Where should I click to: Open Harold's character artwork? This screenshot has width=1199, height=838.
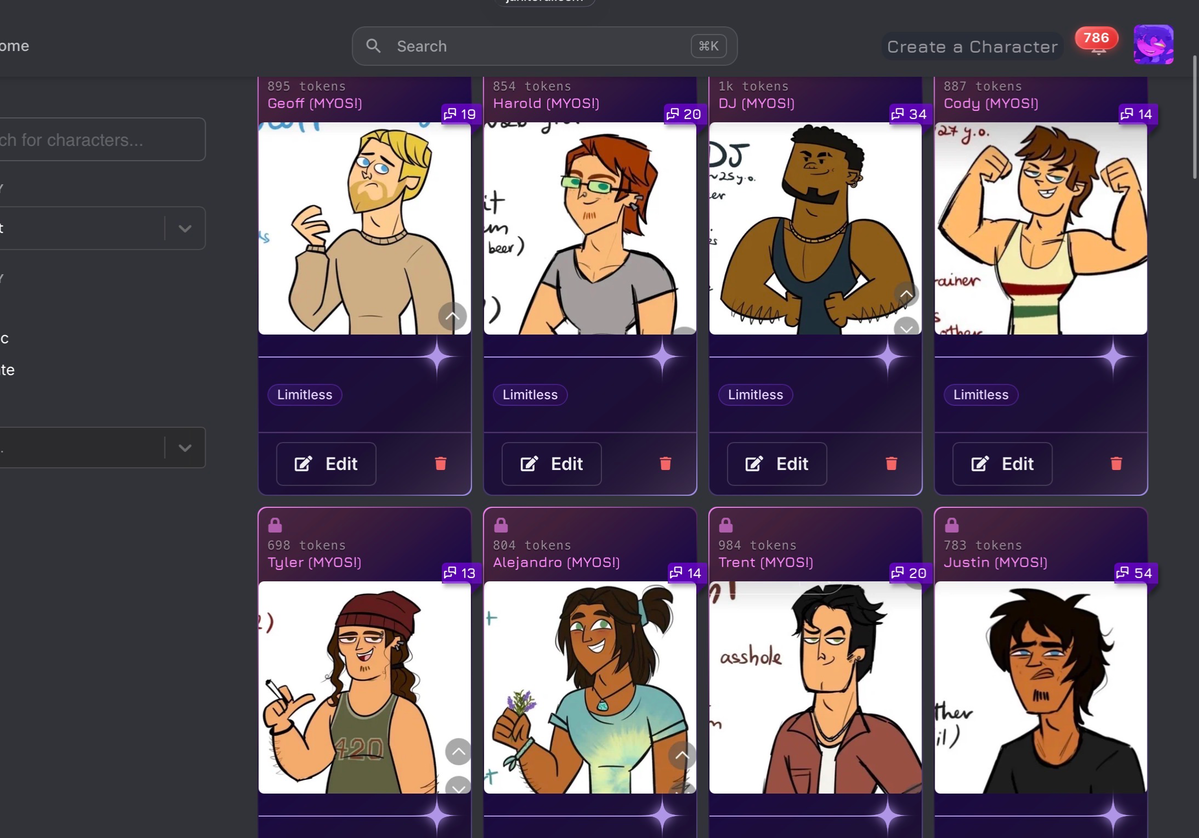tap(590, 229)
